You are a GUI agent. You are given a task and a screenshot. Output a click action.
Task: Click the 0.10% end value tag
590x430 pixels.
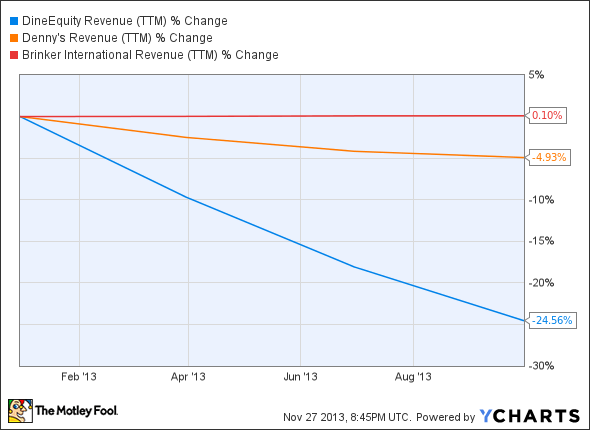[547, 115]
